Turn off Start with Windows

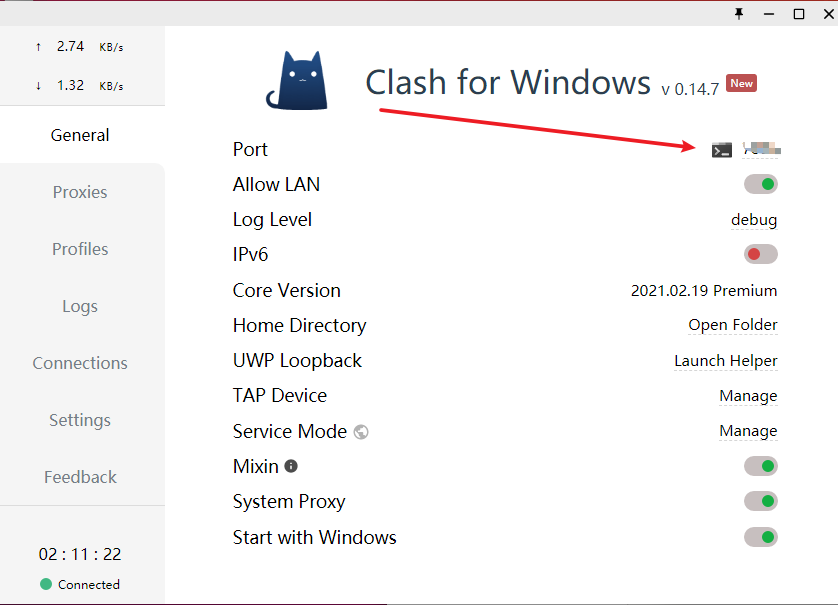coord(760,537)
